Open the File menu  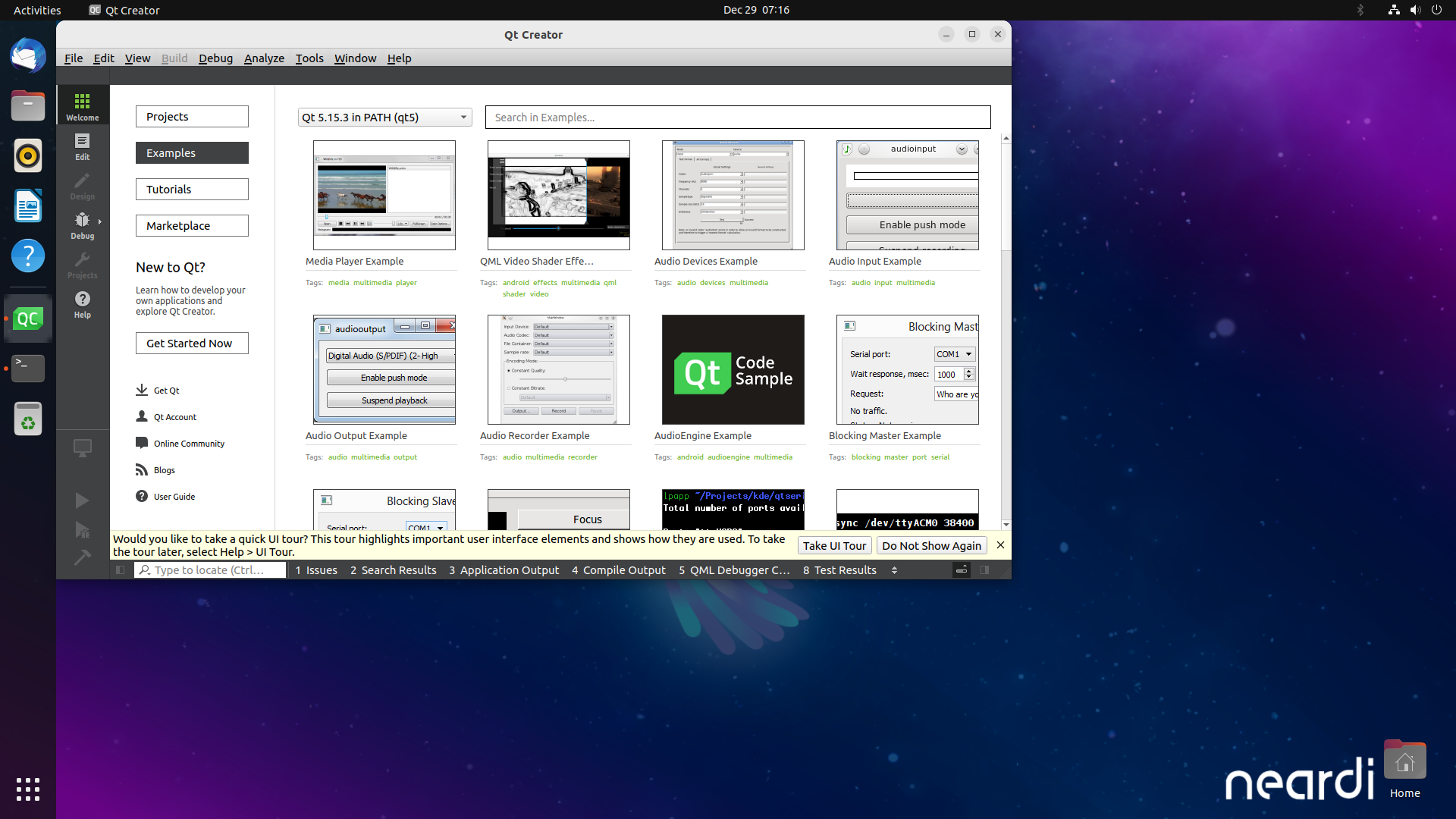coord(74,58)
